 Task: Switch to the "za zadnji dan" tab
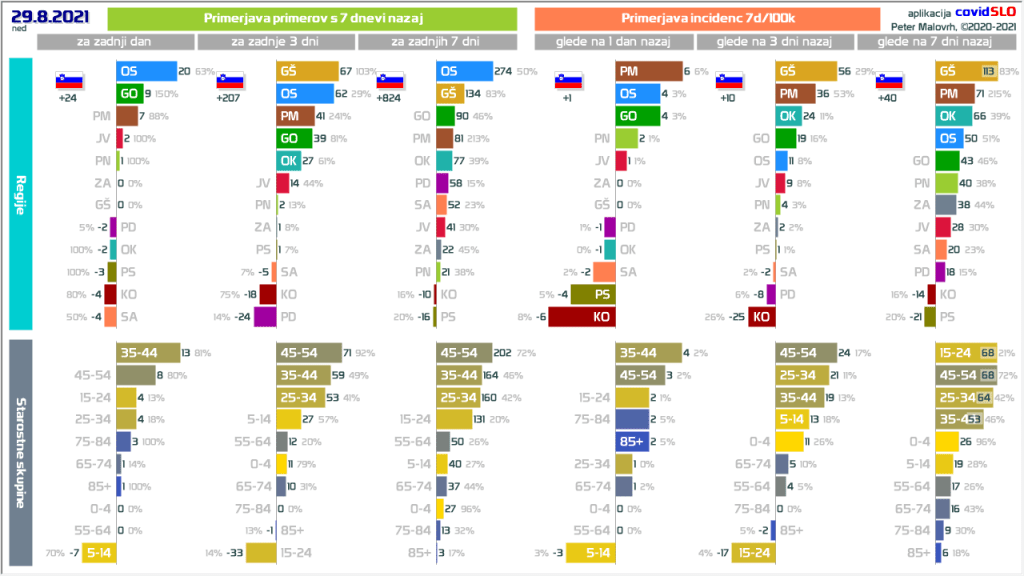(x=116, y=42)
